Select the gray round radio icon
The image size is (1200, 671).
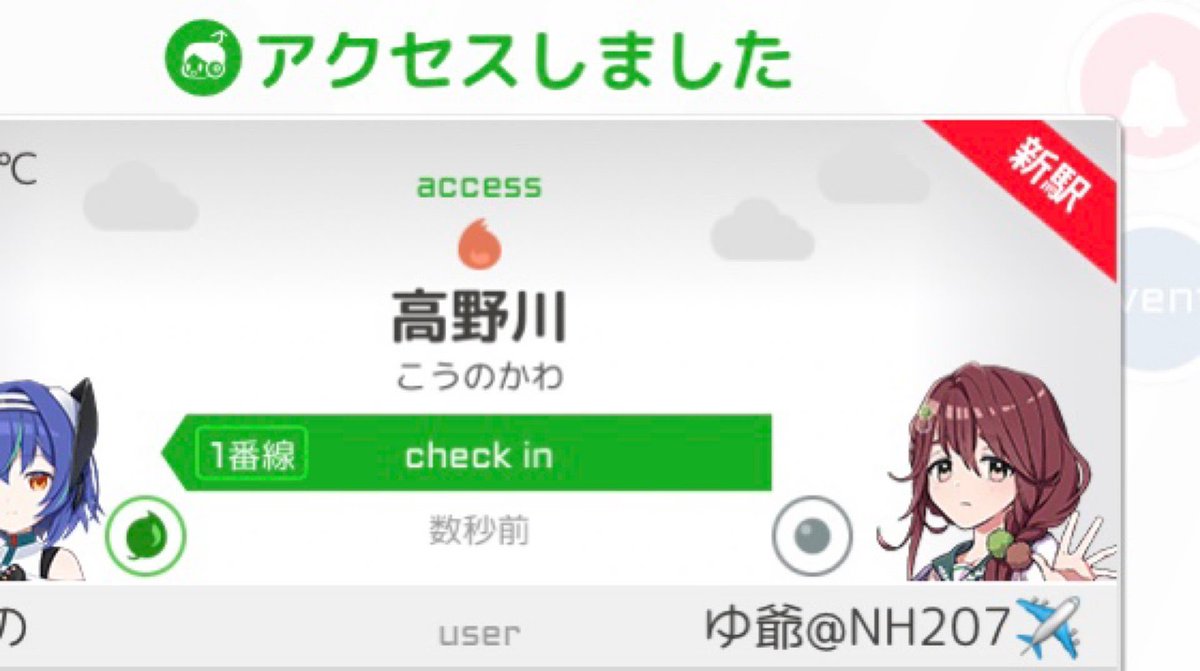(x=812, y=536)
